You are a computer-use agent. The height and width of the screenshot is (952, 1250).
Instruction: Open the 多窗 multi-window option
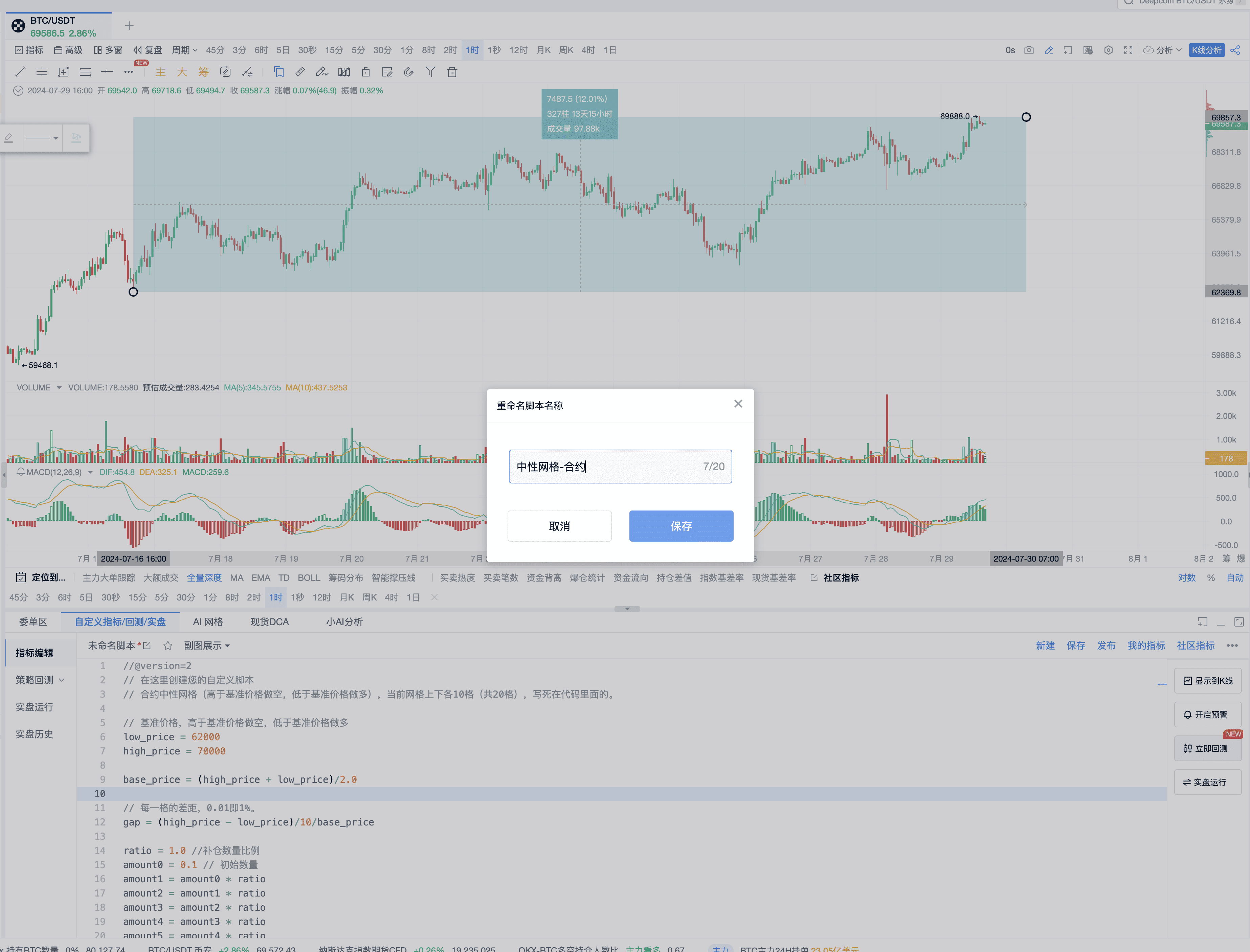click(108, 50)
